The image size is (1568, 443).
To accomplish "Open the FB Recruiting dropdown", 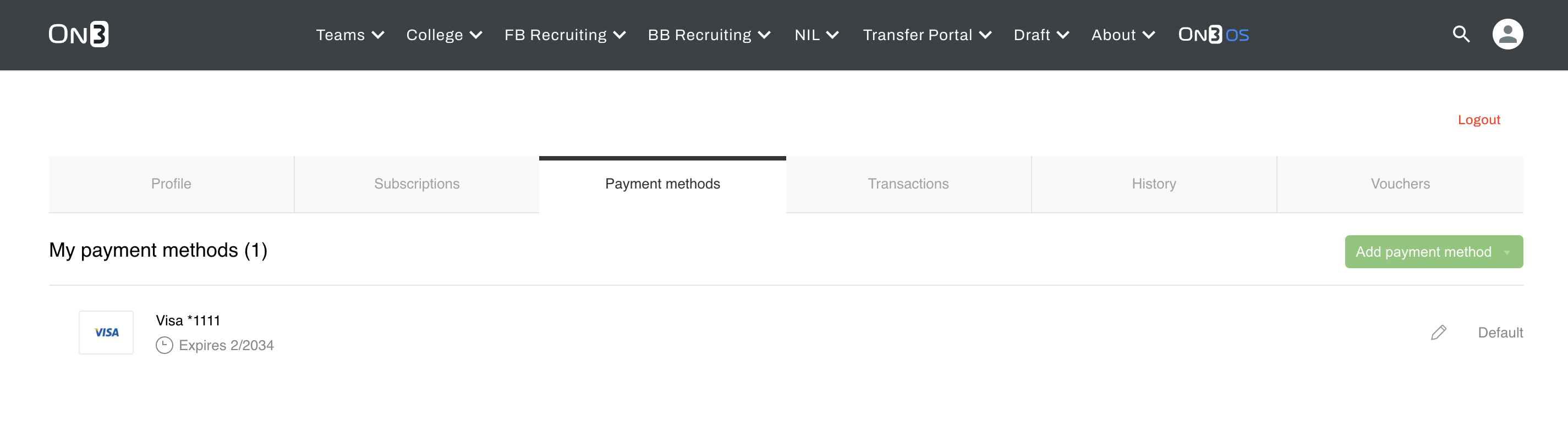I will coord(565,35).
